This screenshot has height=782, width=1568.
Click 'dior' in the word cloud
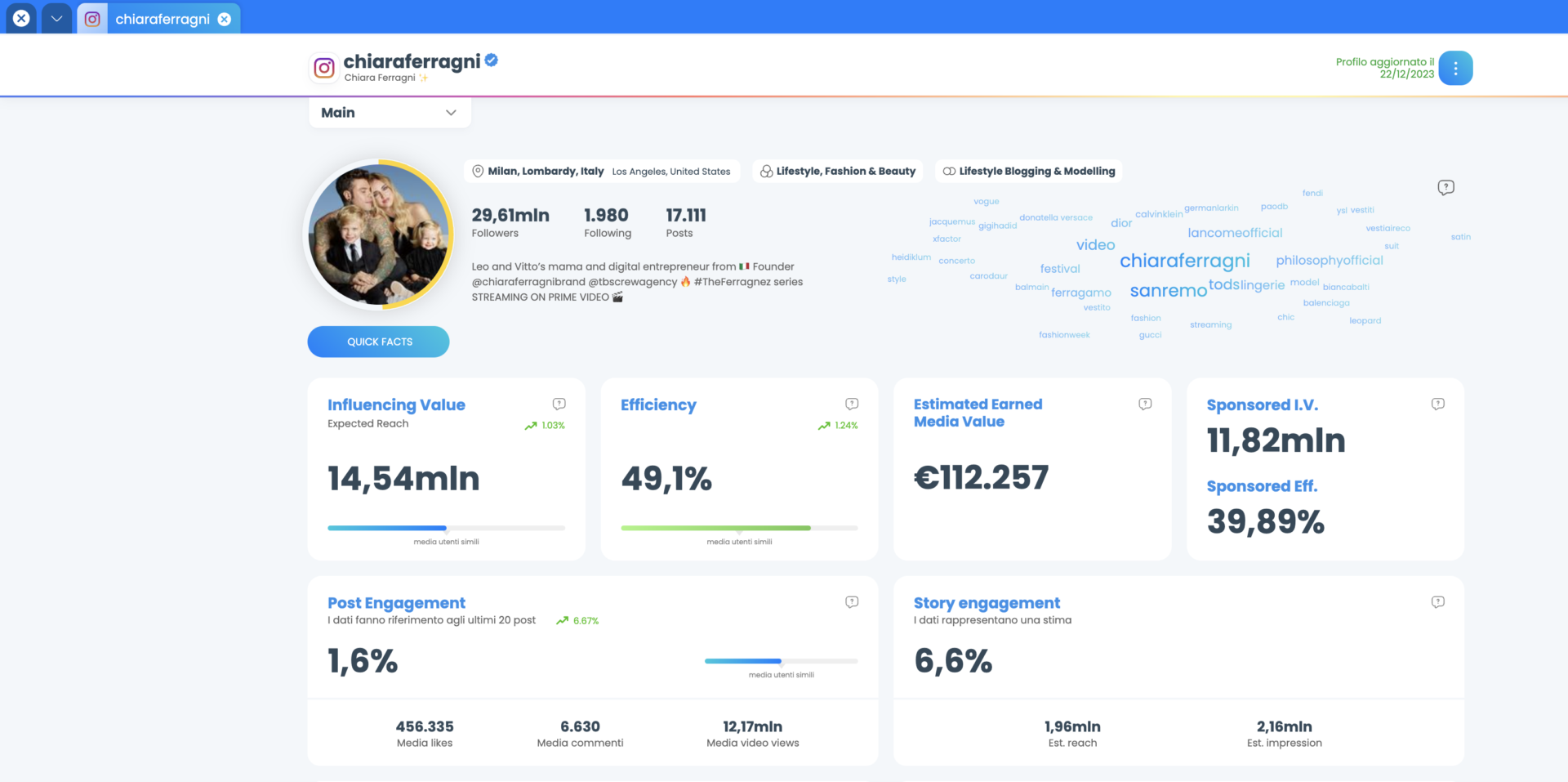[1121, 223]
